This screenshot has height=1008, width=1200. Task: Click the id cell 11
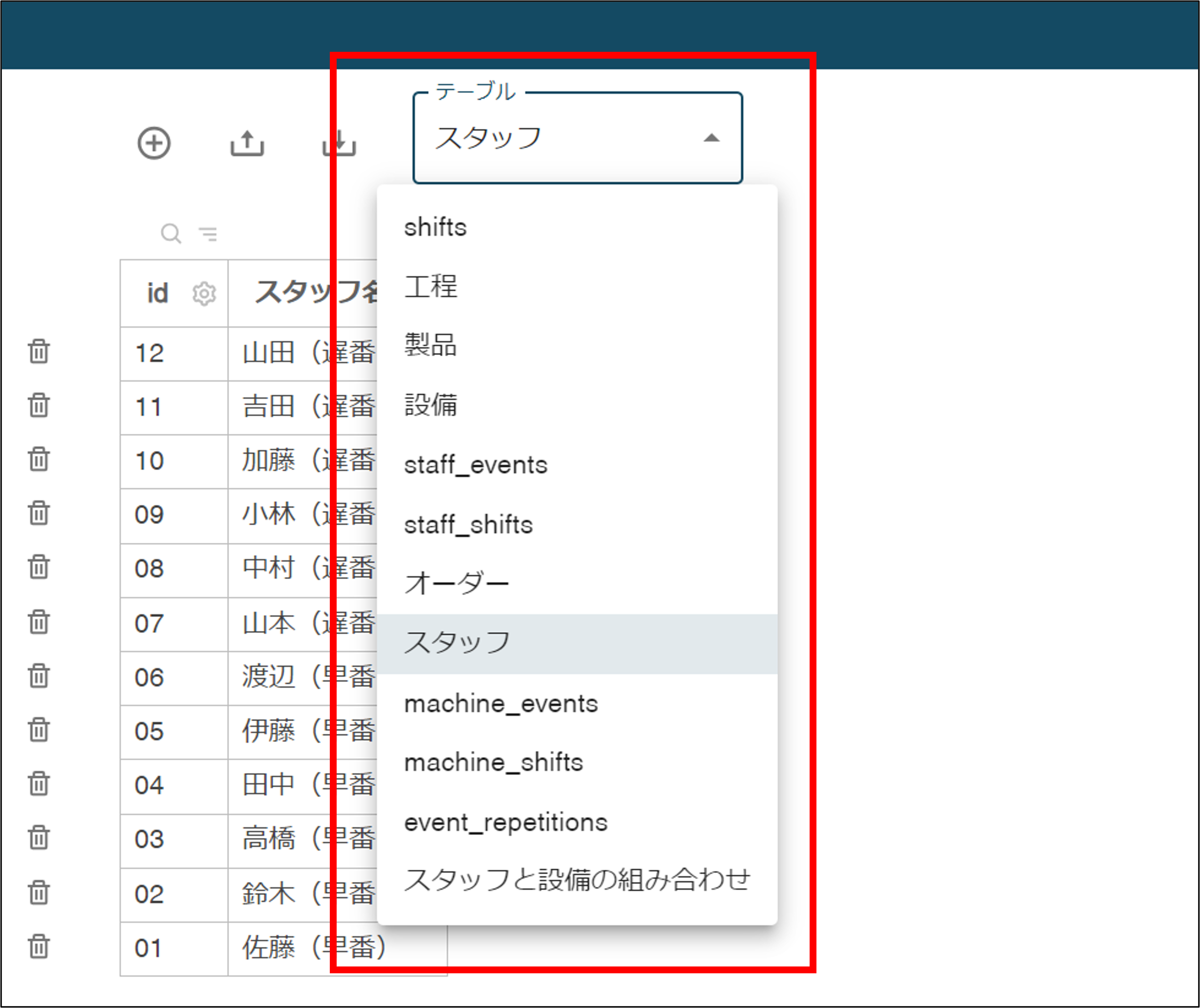click(174, 407)
